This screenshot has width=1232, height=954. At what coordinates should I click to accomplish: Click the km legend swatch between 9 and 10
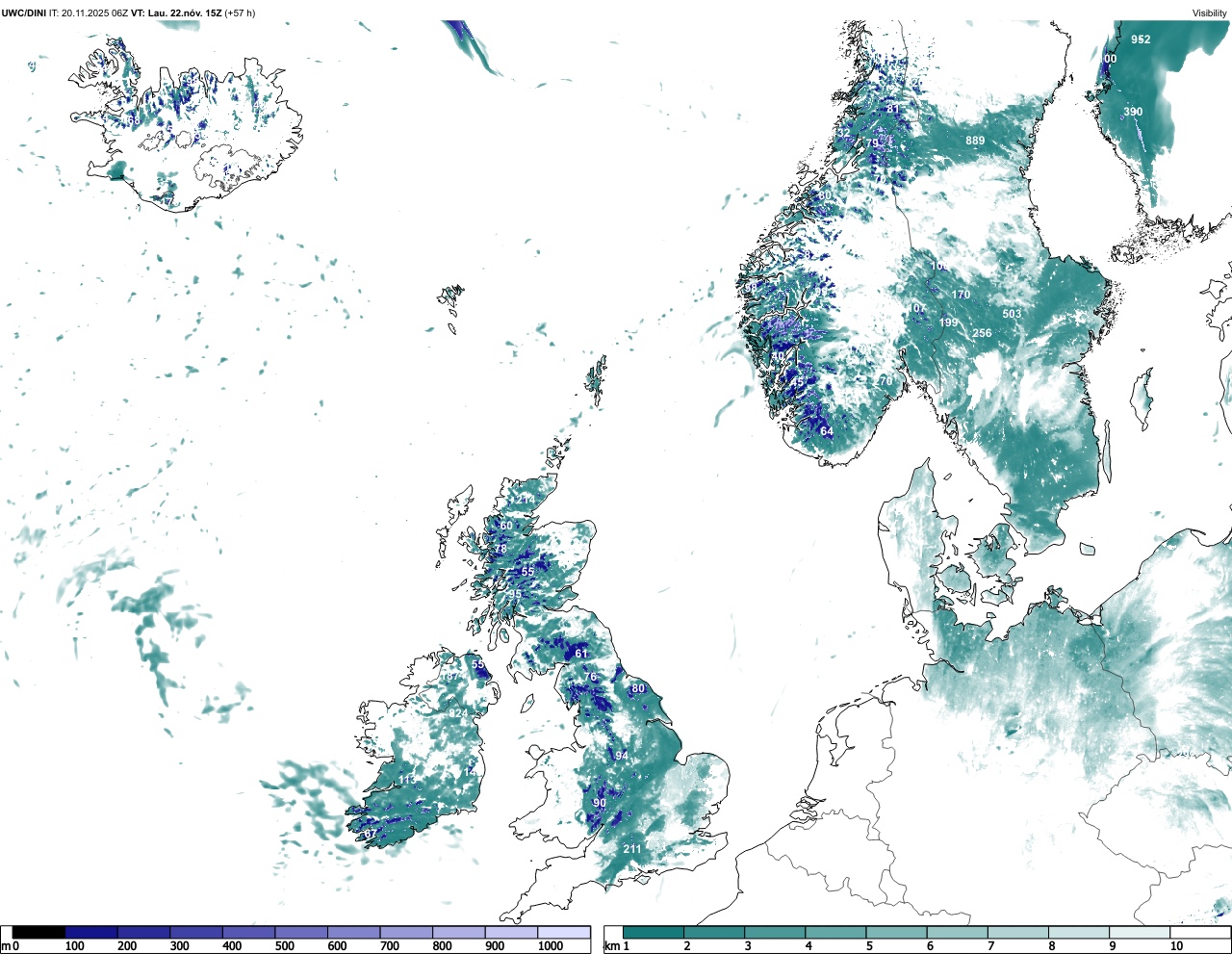[1140, 933]
